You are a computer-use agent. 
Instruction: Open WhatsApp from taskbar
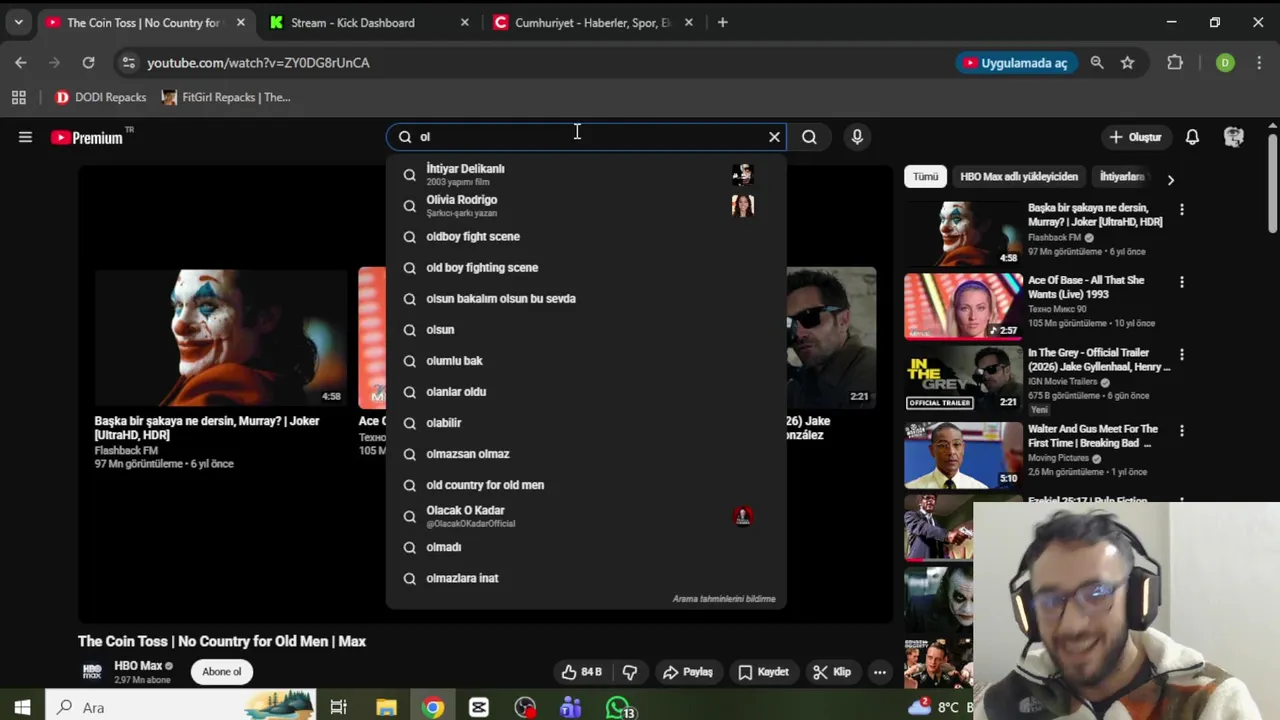tap(620, 707)
